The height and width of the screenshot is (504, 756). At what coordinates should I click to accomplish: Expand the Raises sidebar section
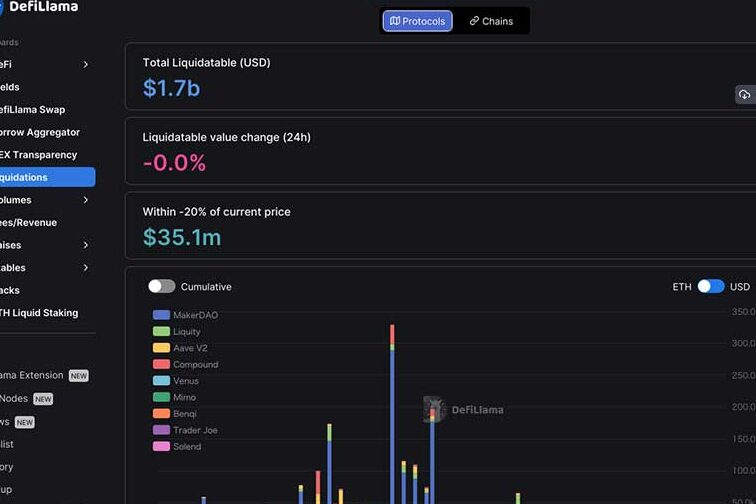(x=85, y=245)
